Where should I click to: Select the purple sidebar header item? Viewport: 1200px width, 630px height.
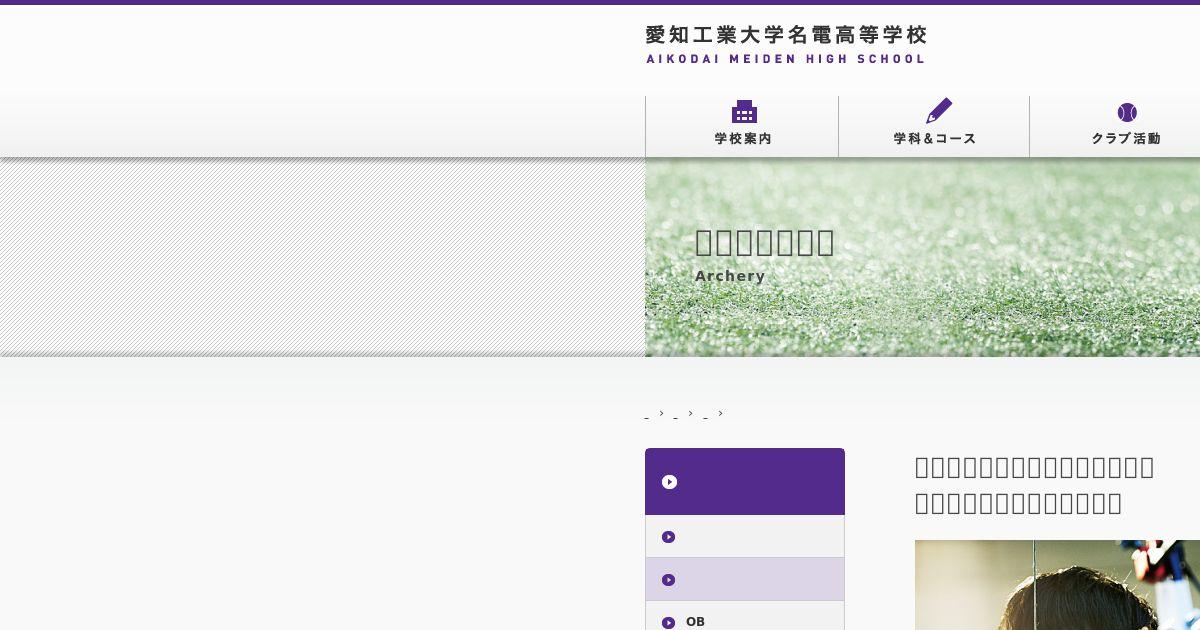tap(745, 481)
